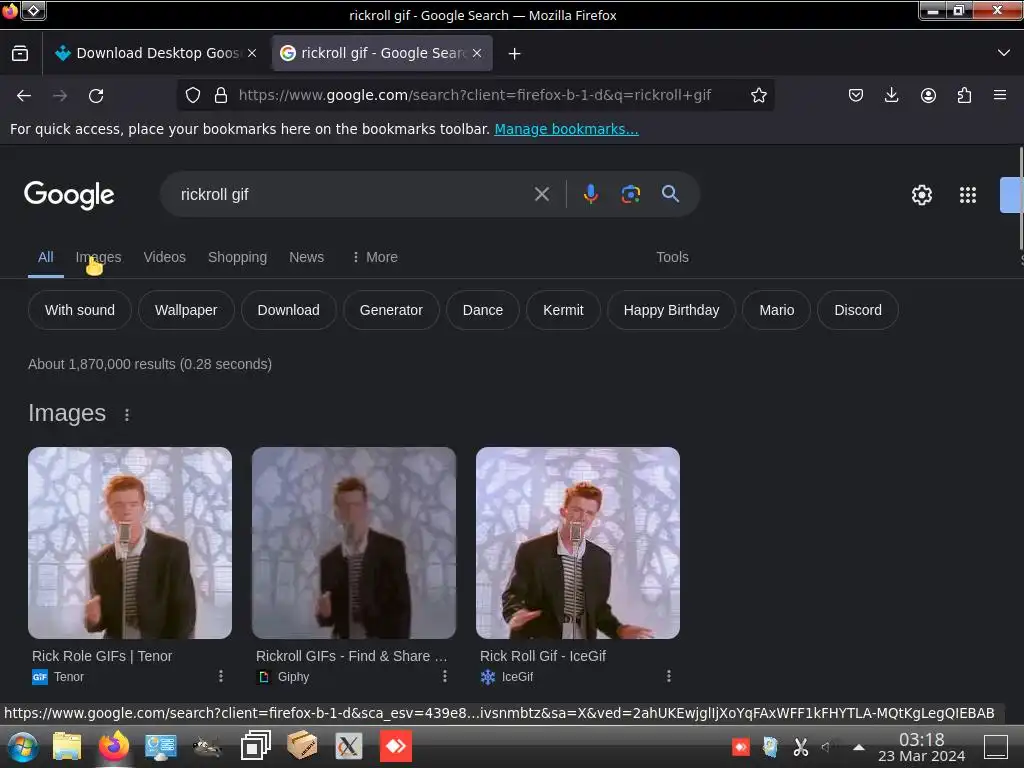The image size is (1024, 768).
Task: Switch to the Shopping results tab
Action: (x=237, y=257)
